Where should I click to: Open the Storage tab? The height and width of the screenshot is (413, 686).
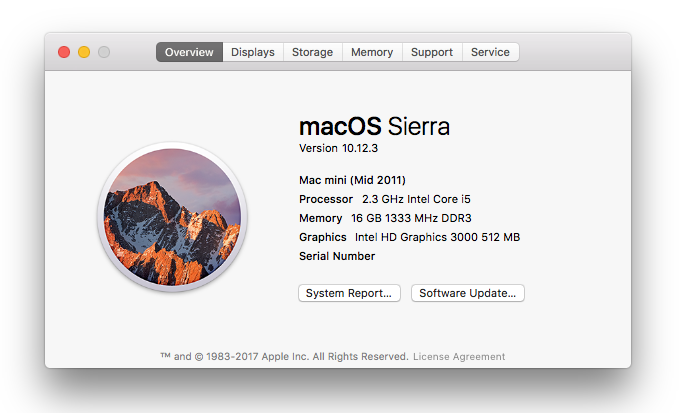coord(312,52)
